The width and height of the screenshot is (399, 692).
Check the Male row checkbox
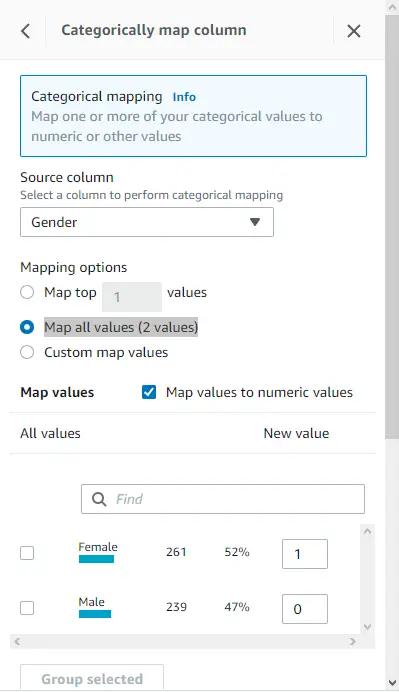(x=27, y=608)
